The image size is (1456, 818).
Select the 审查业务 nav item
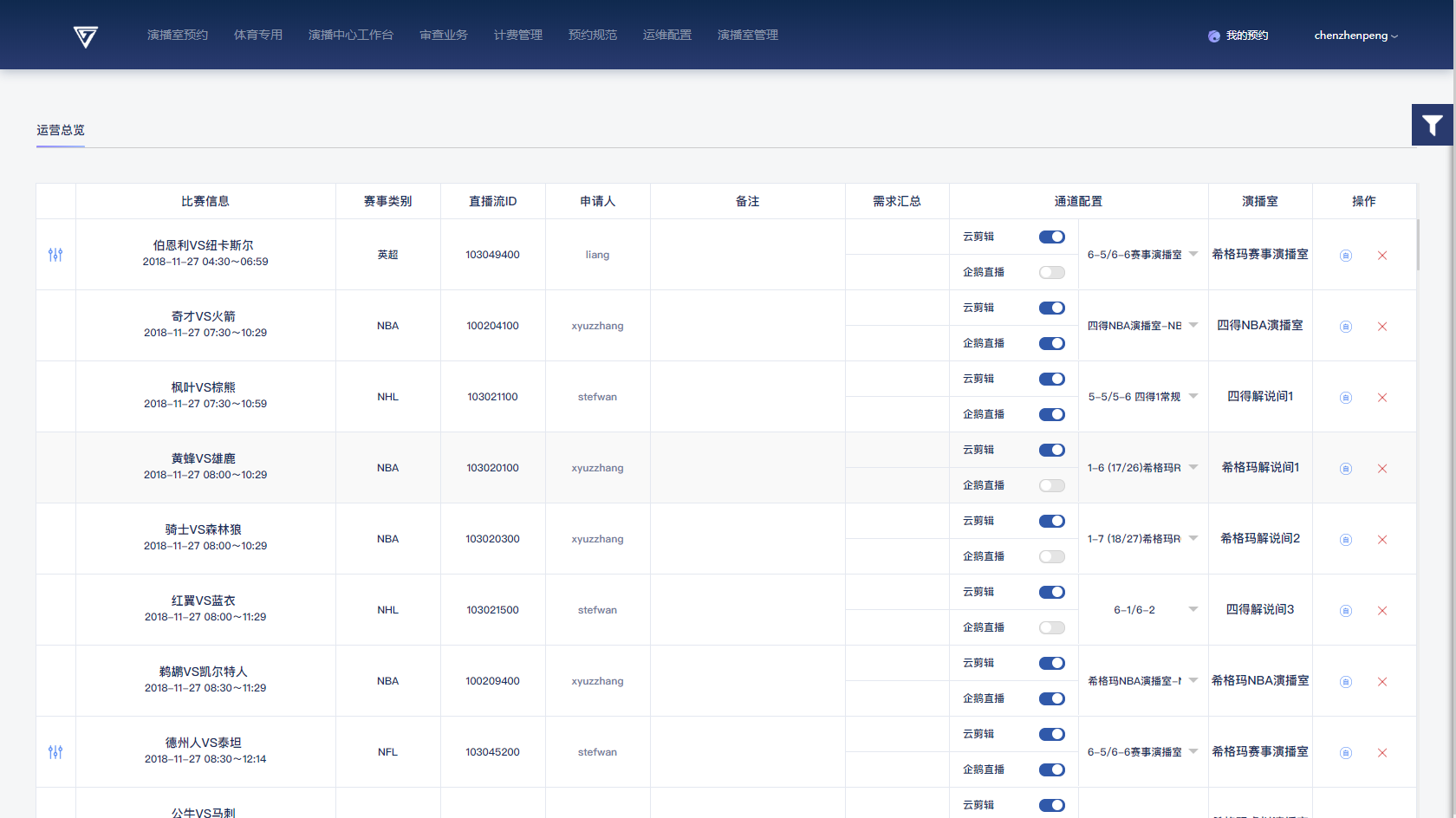point(444,35)
